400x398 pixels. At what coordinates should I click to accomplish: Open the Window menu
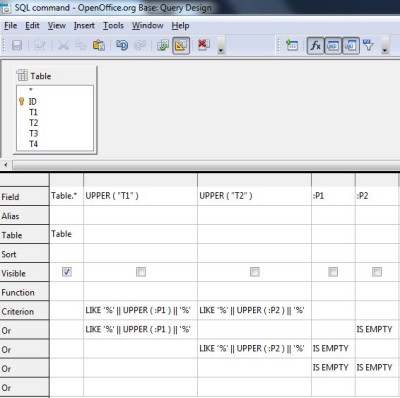pyautogui.click(x=148, y=26)
